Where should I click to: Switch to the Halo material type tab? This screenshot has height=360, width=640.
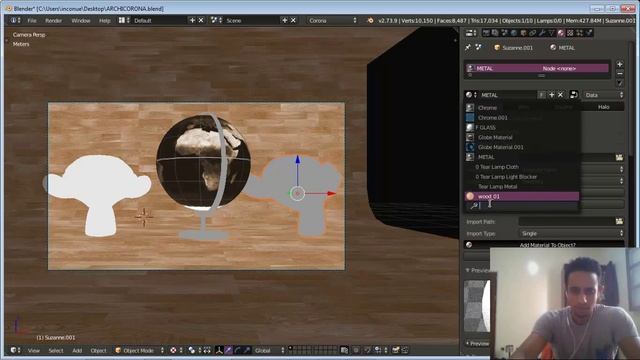604,107
